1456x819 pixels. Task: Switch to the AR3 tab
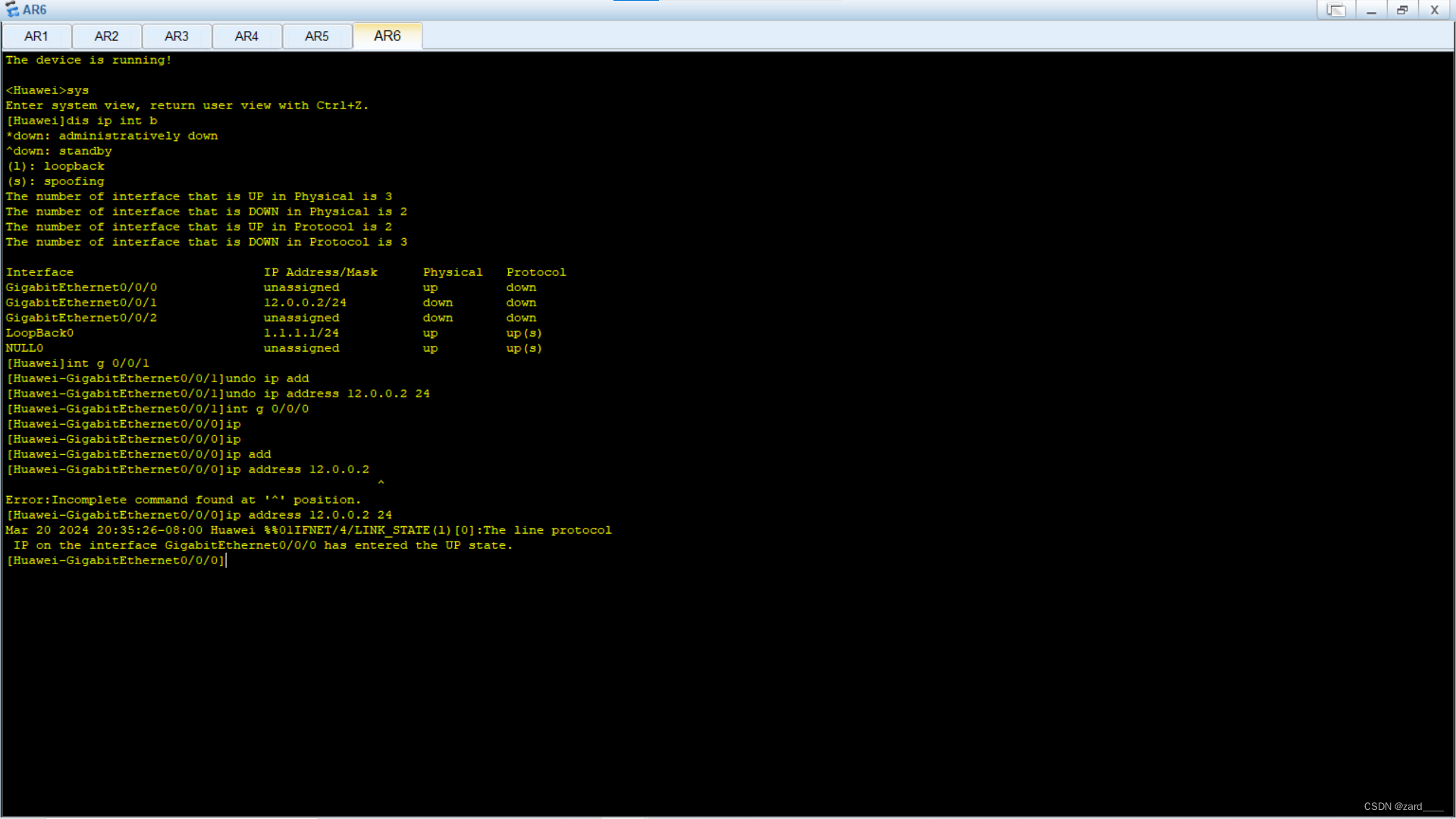click(177, 36)
